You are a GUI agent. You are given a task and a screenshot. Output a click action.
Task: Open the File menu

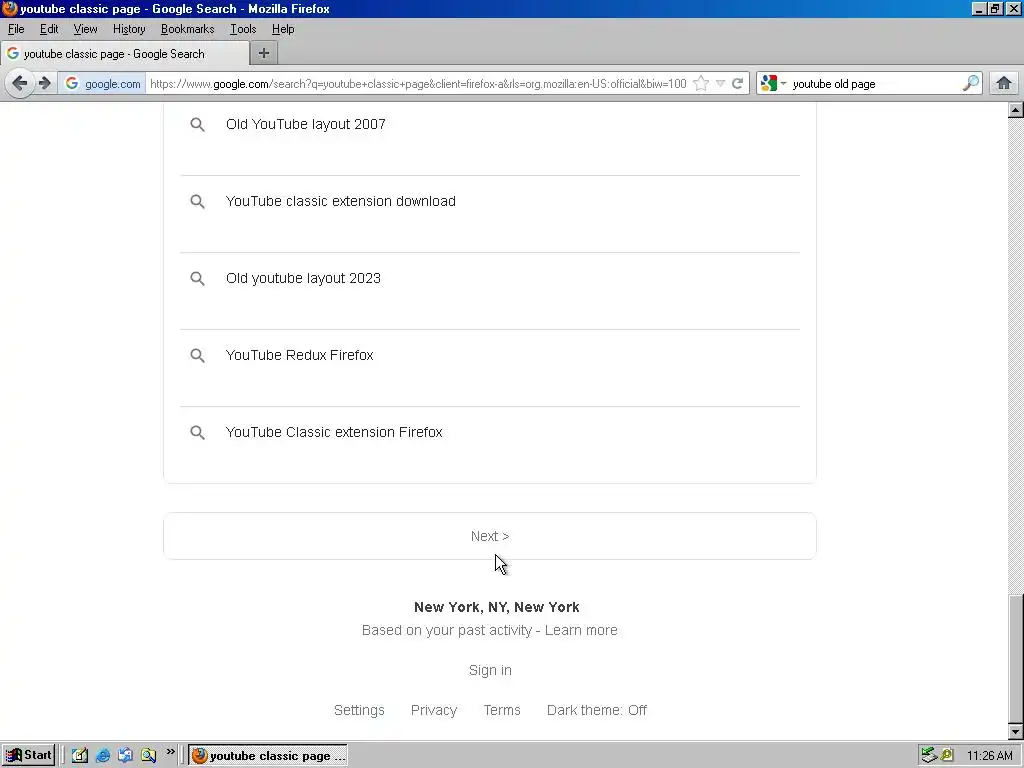[16, 29]
